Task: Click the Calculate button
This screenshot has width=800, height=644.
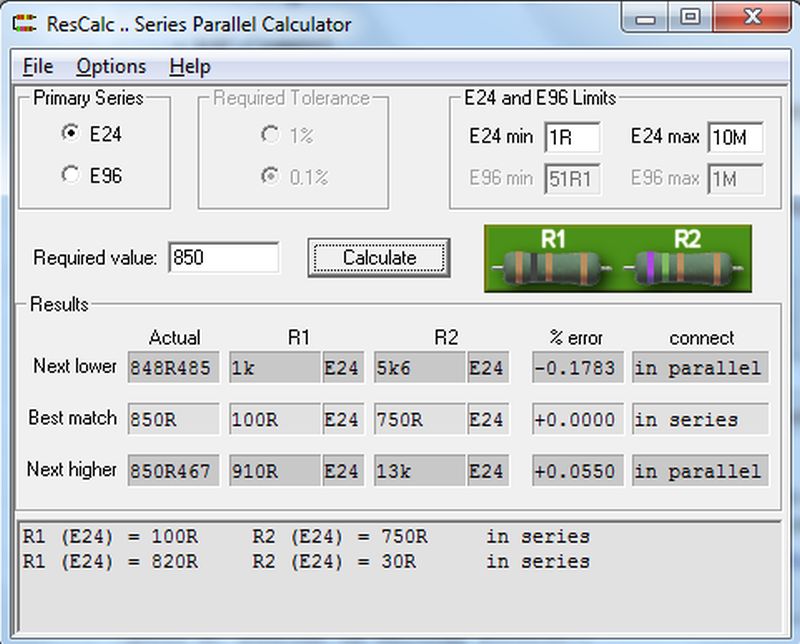Action: (379, 258)
